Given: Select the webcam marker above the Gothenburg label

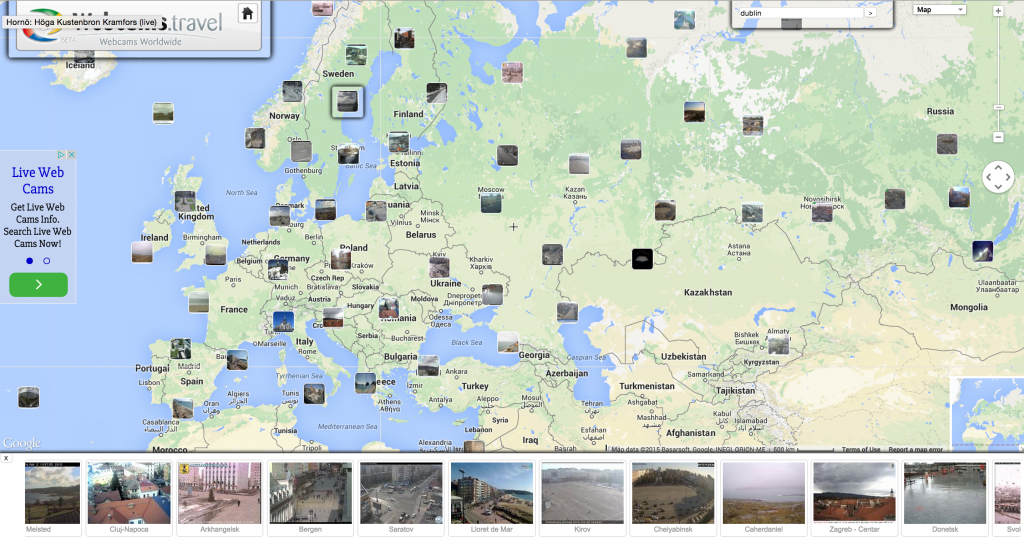Looking at the screenshot, I should [x=301, y=151].
